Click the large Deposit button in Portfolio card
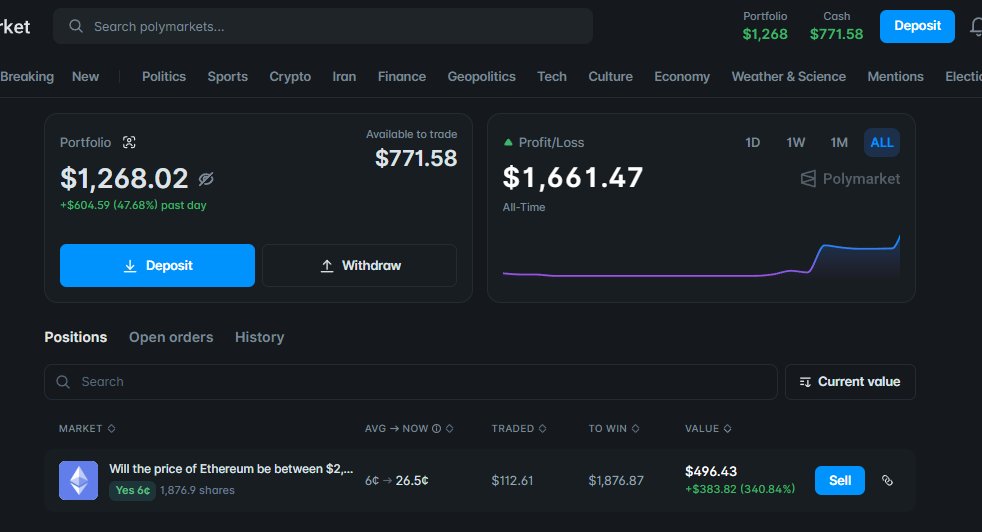This screenshot has width=982, height=532. [157, 266]
